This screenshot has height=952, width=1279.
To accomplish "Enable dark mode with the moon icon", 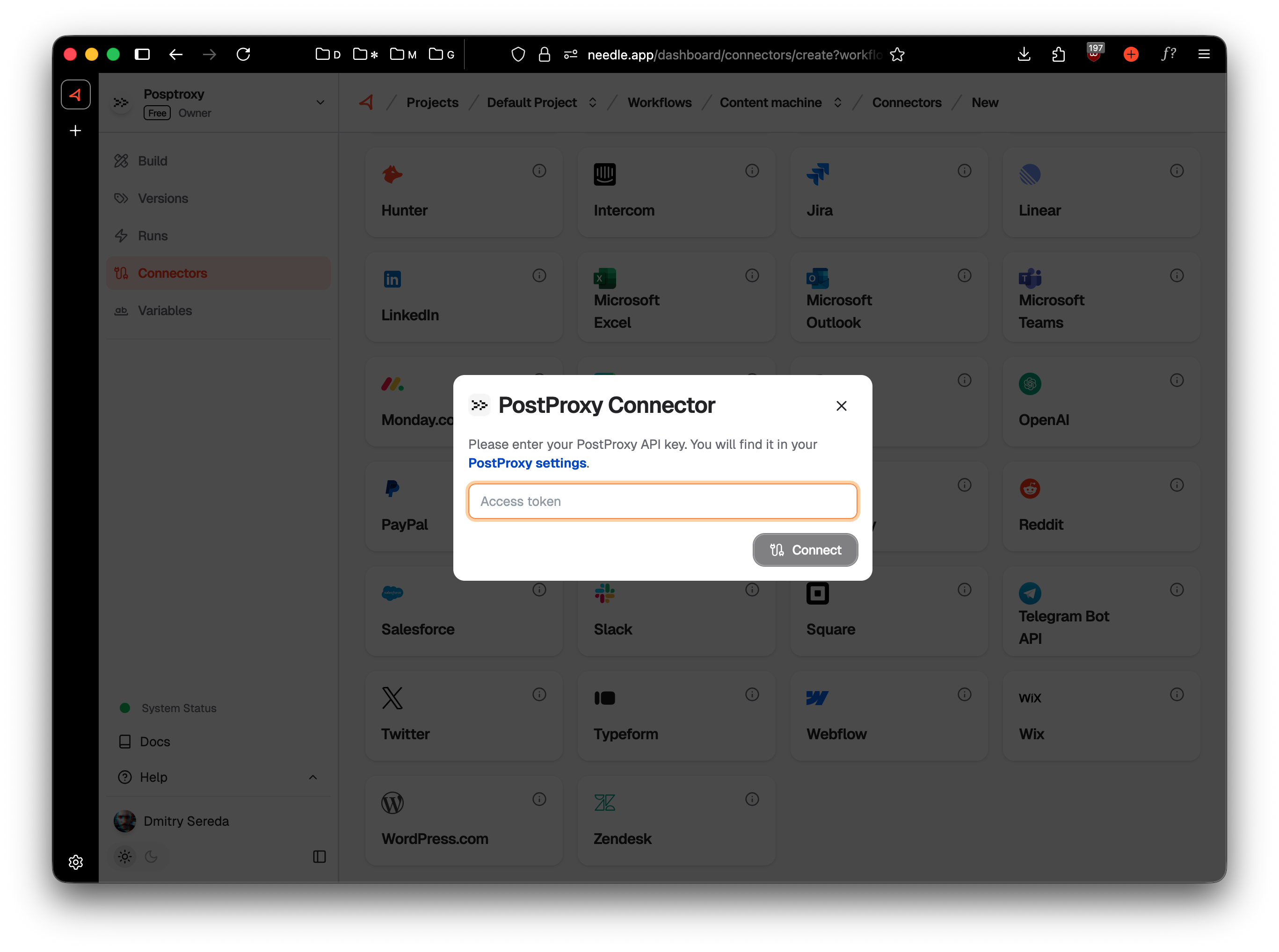I will tap(151, 857).
